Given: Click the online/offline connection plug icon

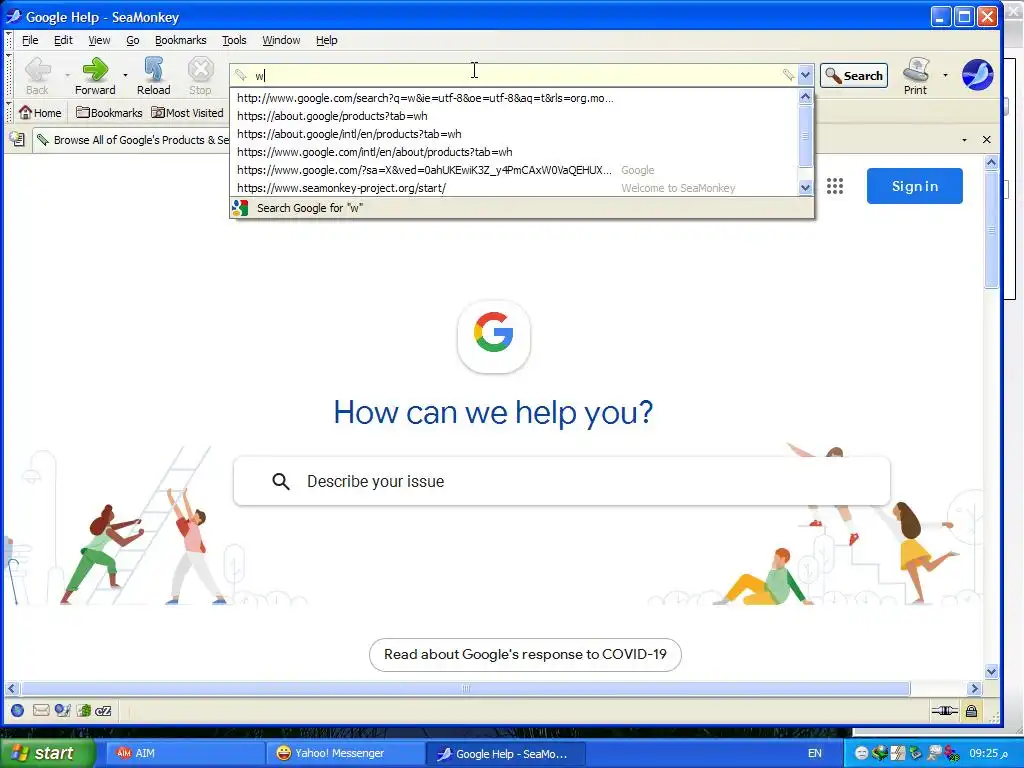Looking at the screenshot, I should [944, 711].
